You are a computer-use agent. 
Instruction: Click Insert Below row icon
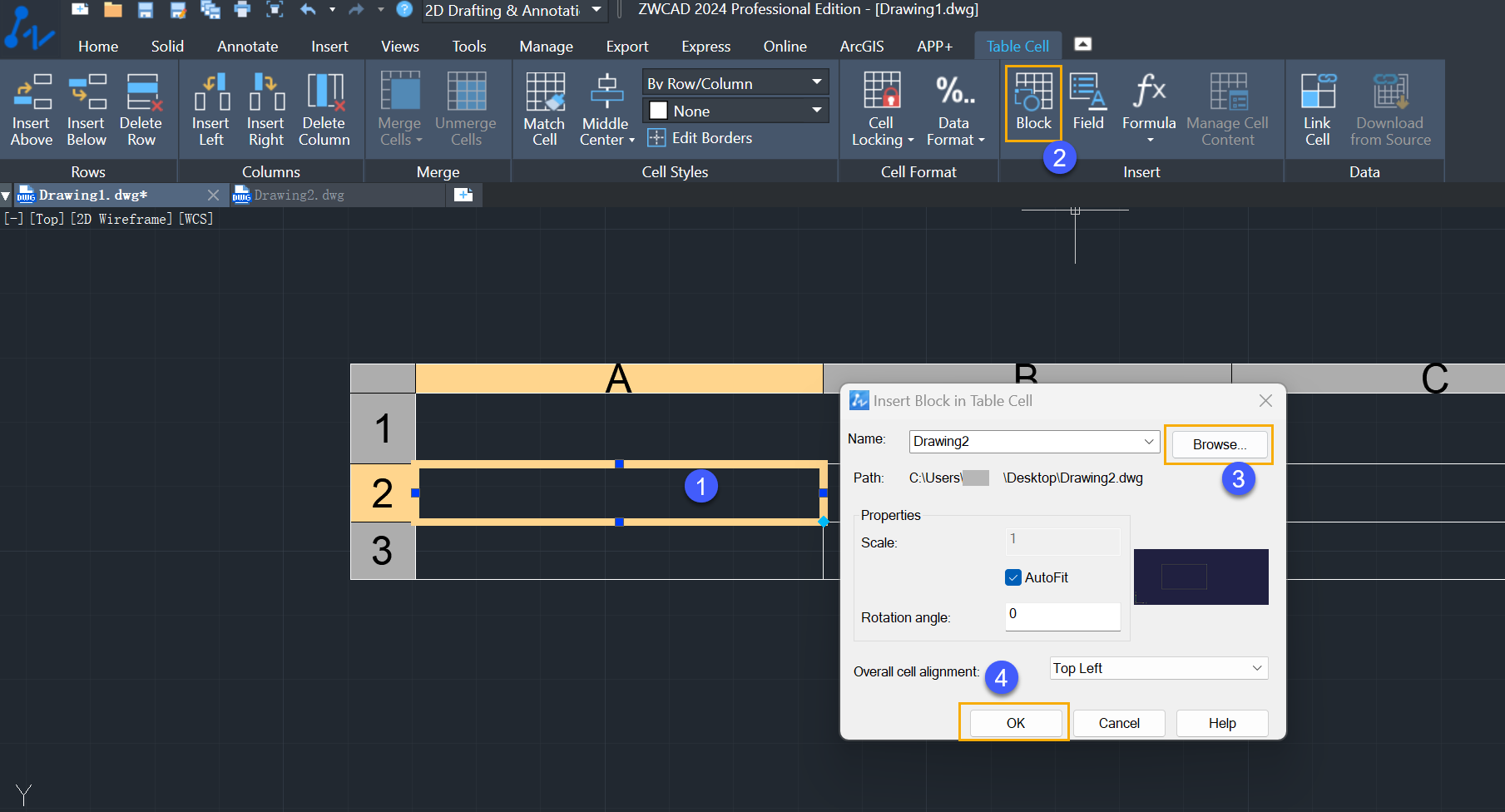pyautogui.click(x=87, y=109)
